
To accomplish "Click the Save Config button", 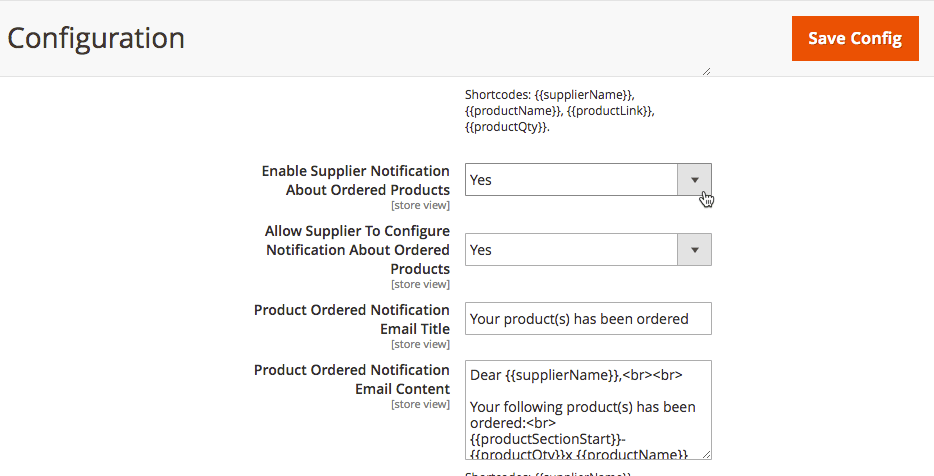I will coord(854,38).
